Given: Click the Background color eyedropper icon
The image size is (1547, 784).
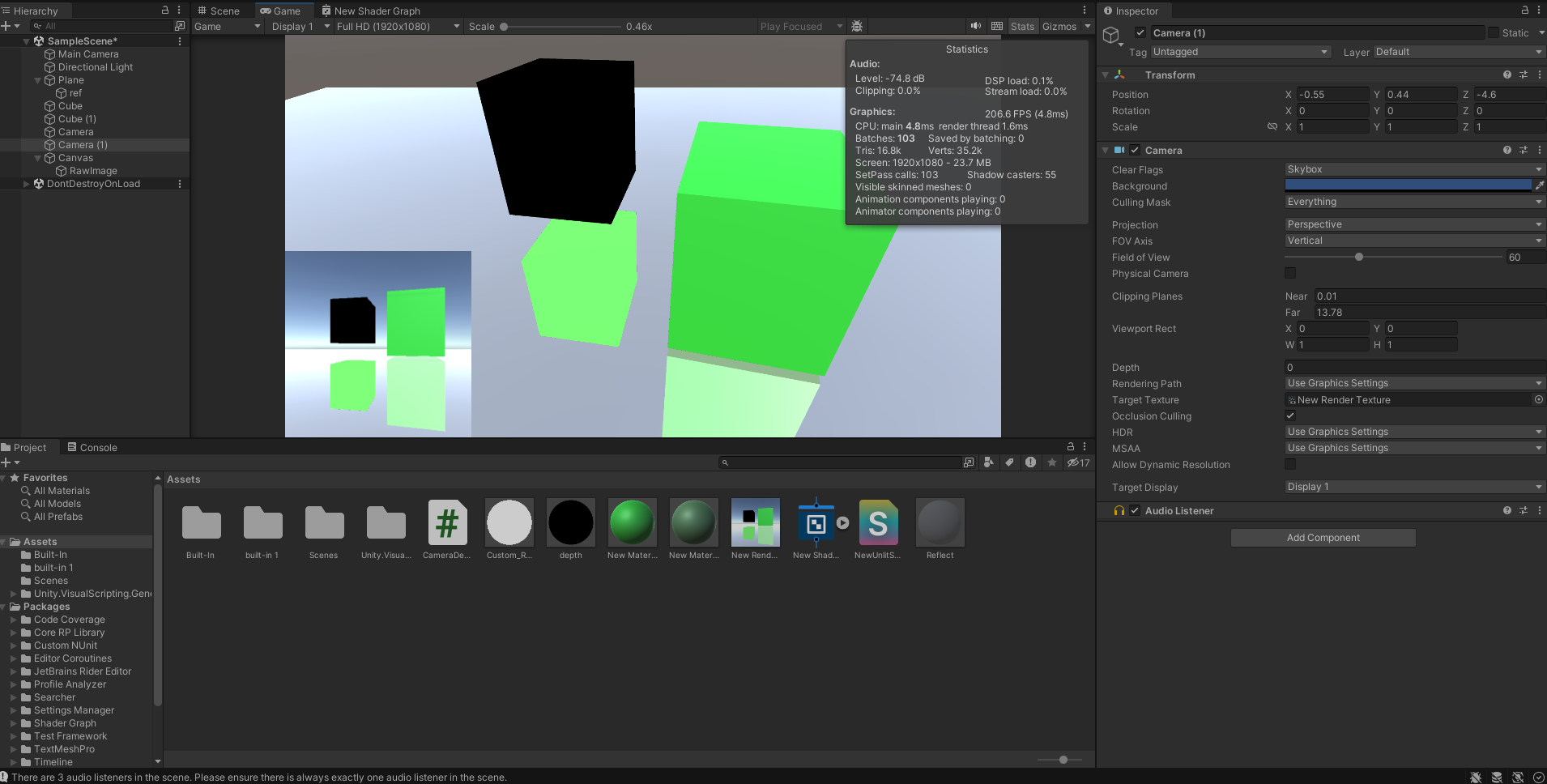Looking at the screenshot, I should click(1540, 185).
